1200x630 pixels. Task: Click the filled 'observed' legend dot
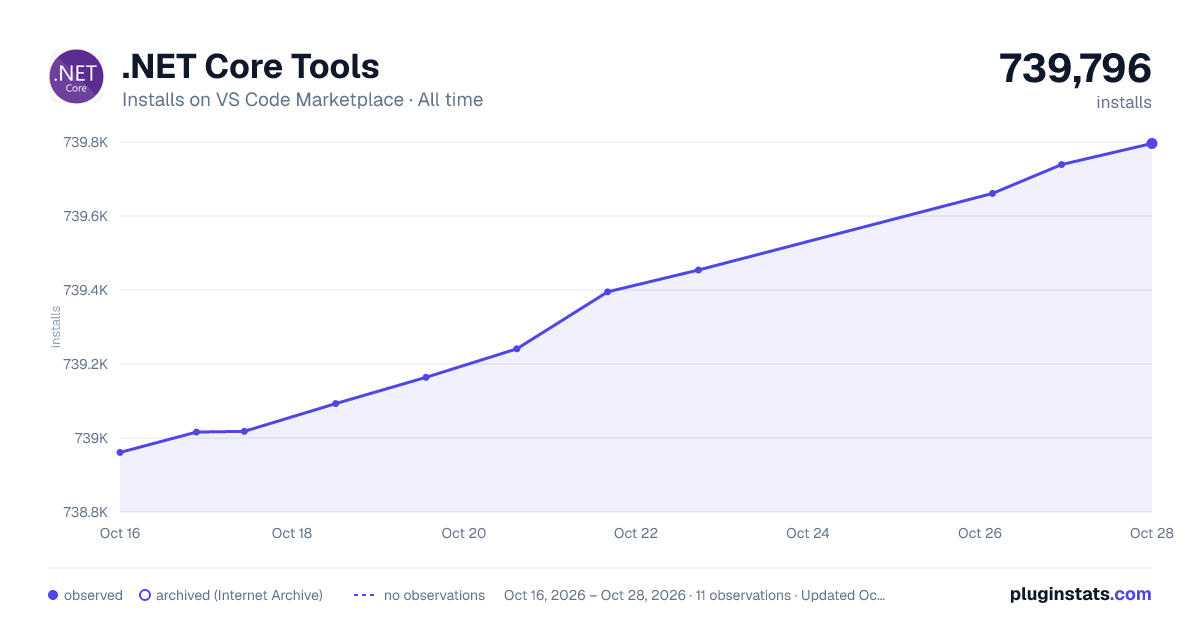53,595
